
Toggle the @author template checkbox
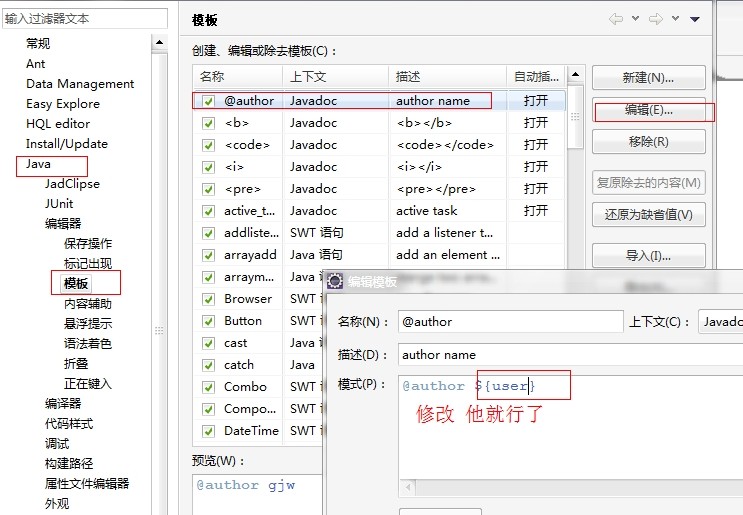coord(208,101)
